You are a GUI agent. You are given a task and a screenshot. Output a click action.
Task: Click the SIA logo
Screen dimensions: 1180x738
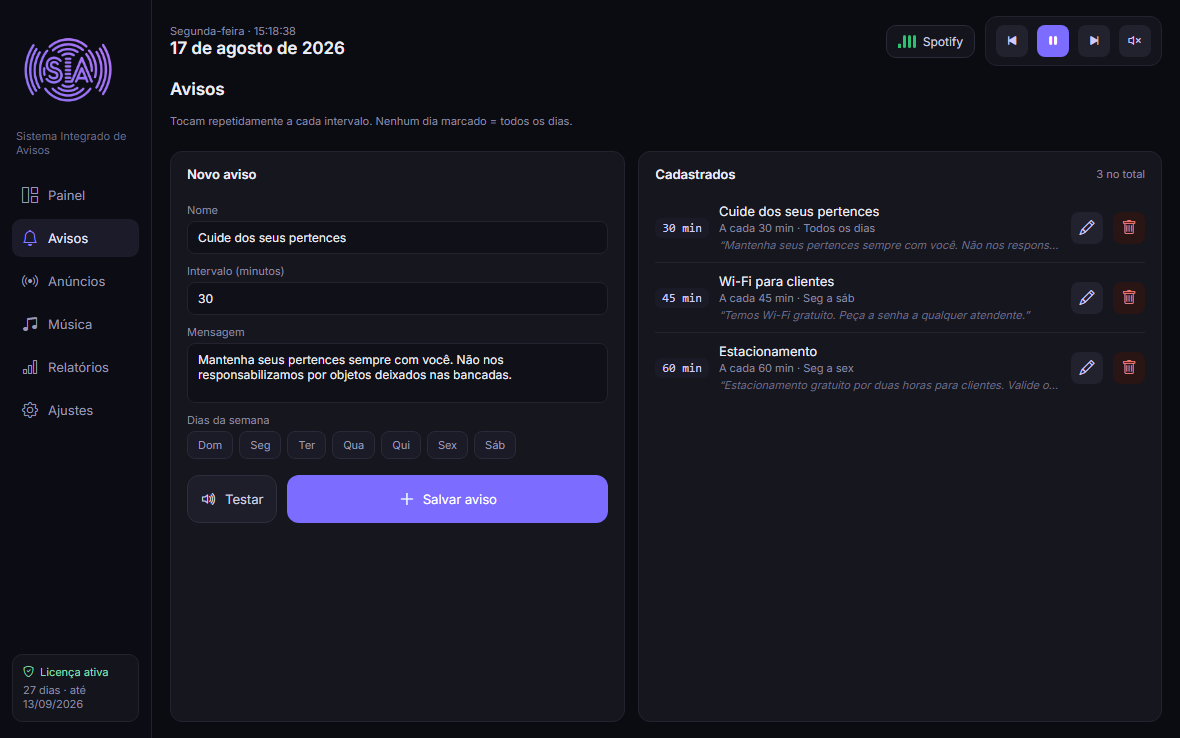68,70
